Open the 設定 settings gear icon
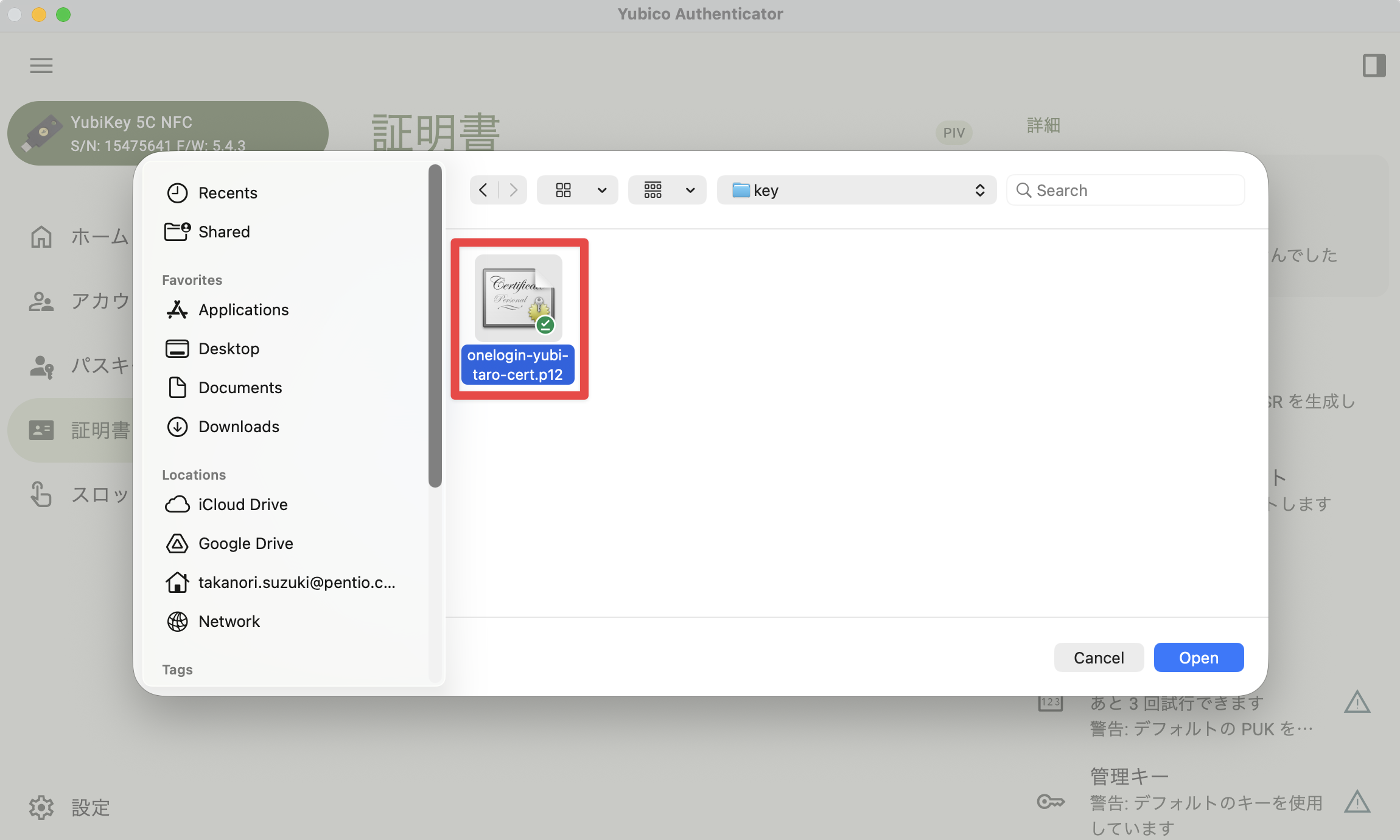 tap(41, 807)
